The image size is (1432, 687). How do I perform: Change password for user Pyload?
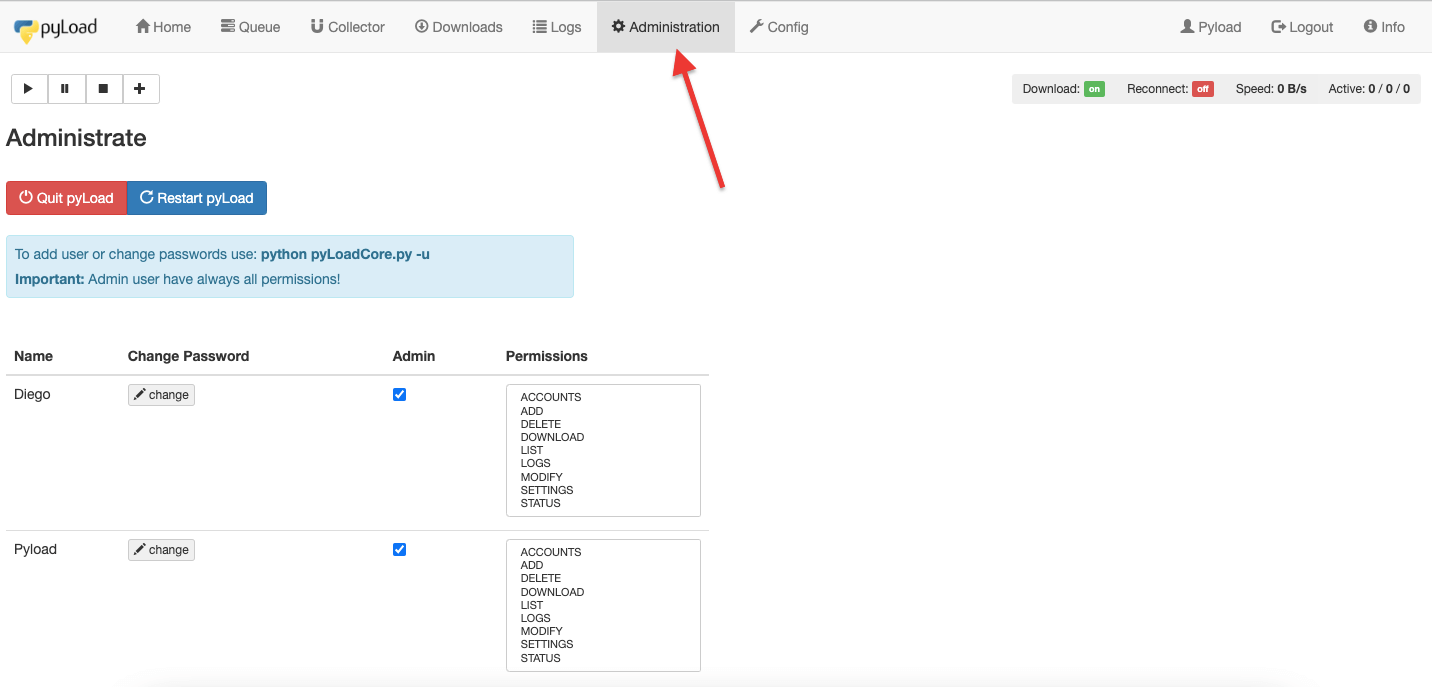pyautogui.click(x=161, y=550)
